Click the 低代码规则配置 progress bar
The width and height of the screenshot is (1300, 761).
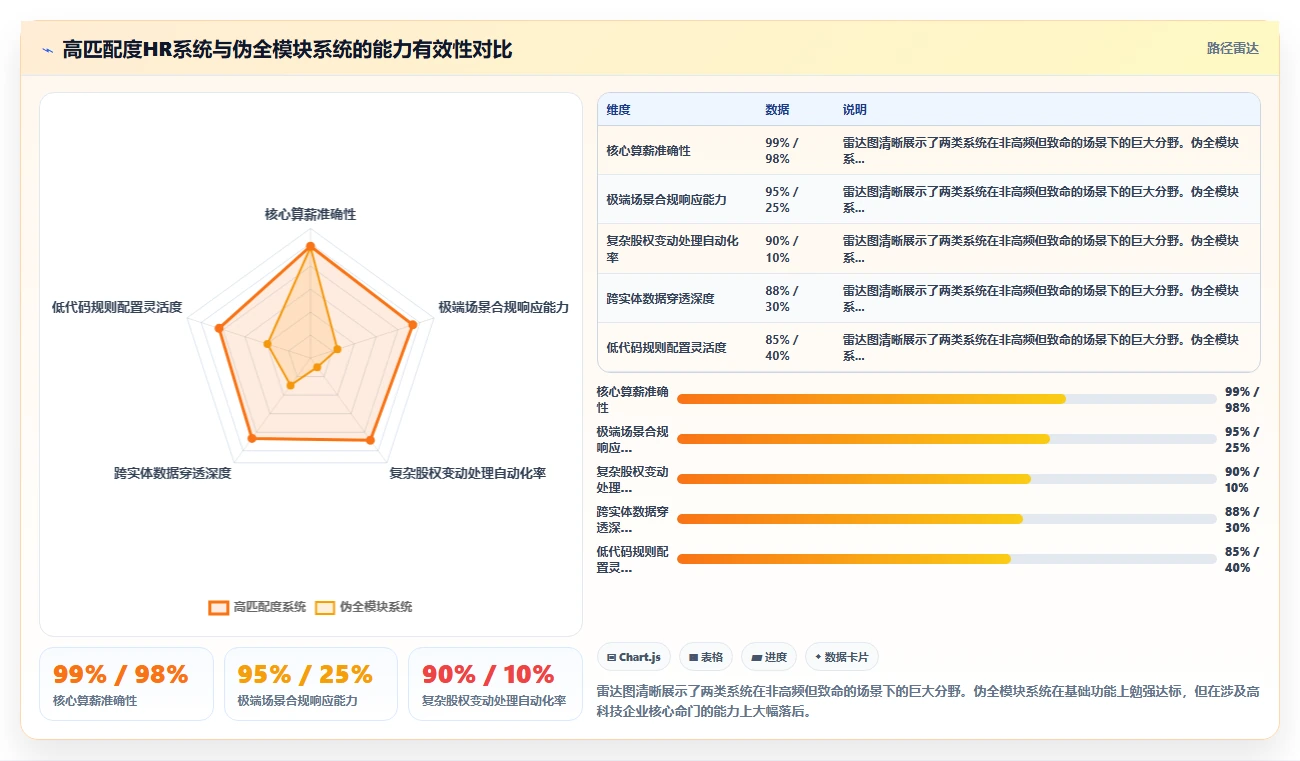pos(946,559)
